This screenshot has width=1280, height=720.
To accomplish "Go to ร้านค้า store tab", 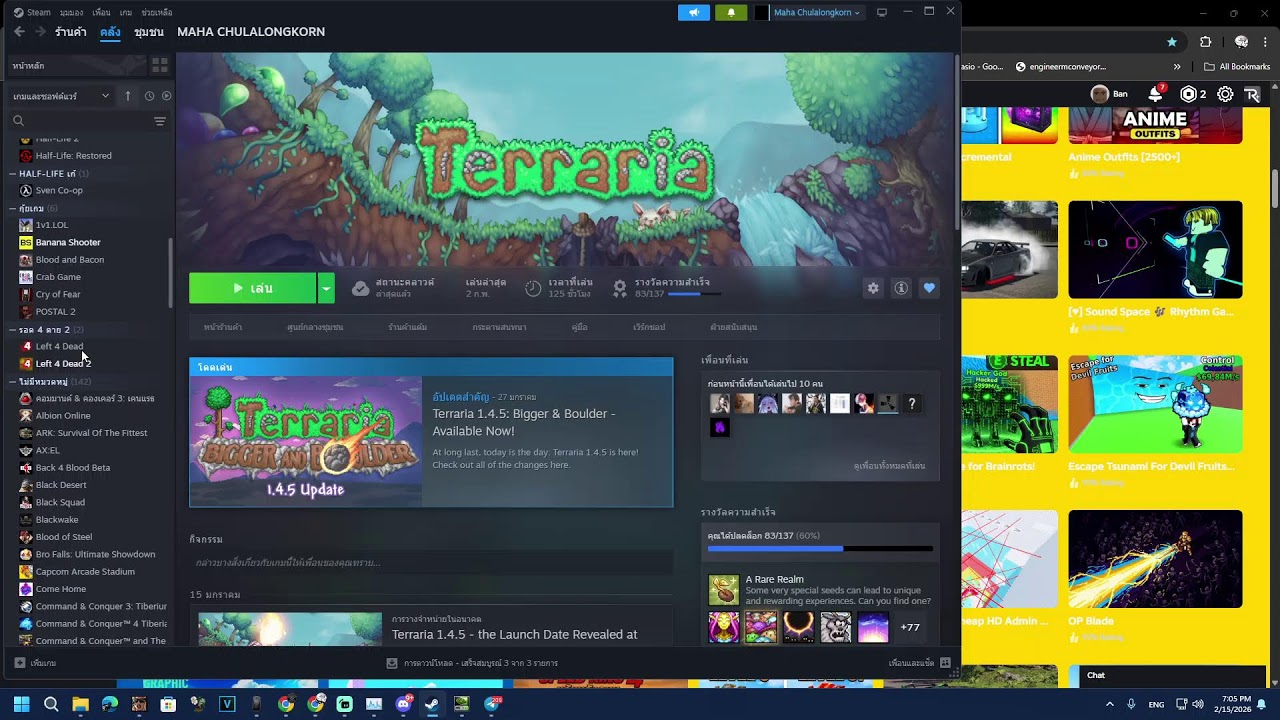I will pos(71,32).
